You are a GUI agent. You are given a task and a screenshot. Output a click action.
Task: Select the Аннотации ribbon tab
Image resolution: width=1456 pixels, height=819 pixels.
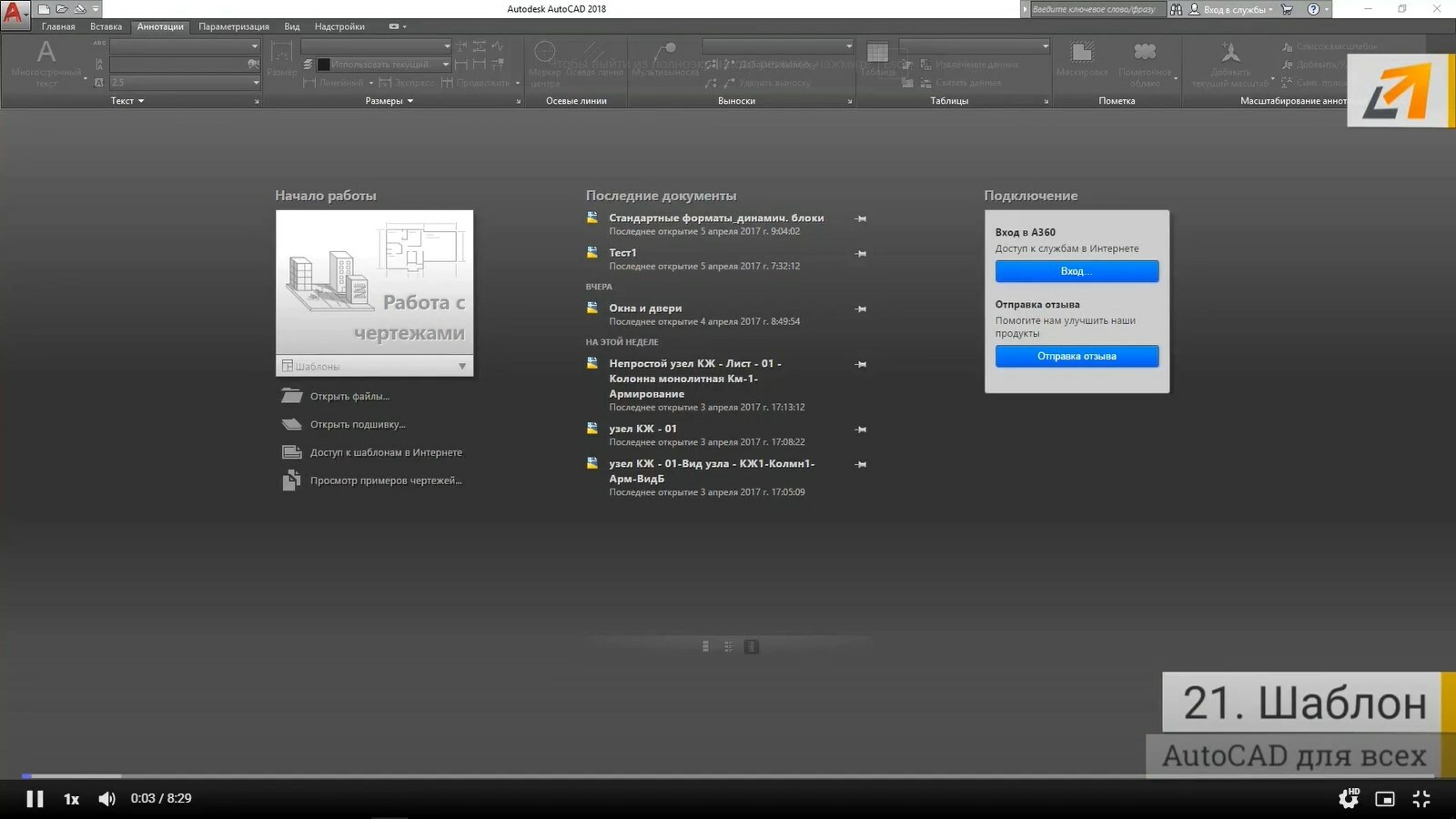[x=160, y=26]
